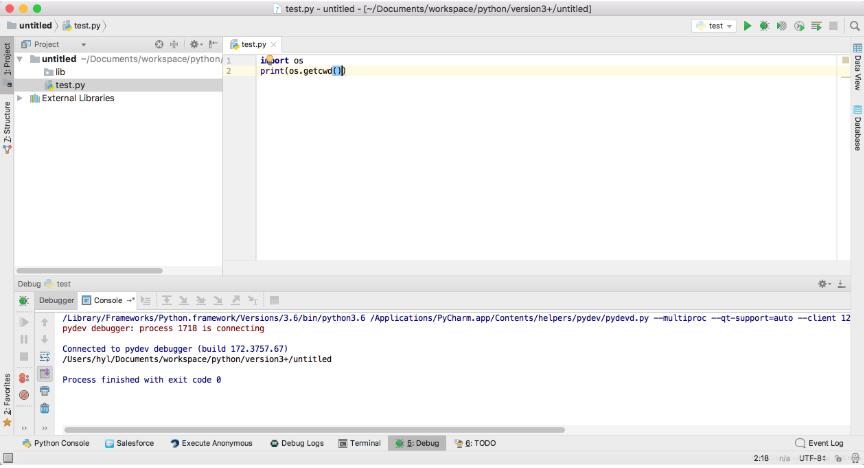Click the rerun debug icon in the Debug panel
864x468 pixels.
point(24,300)
